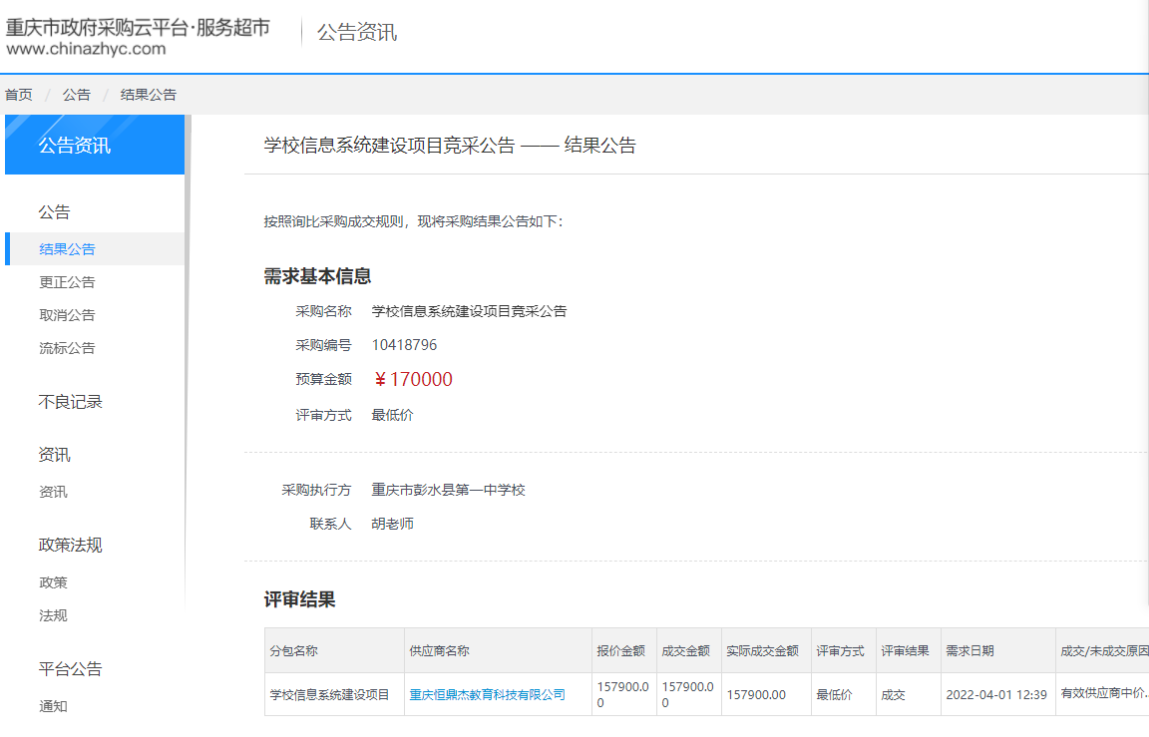
Task: Select 通知 under 平台公告
Action: 53,706
